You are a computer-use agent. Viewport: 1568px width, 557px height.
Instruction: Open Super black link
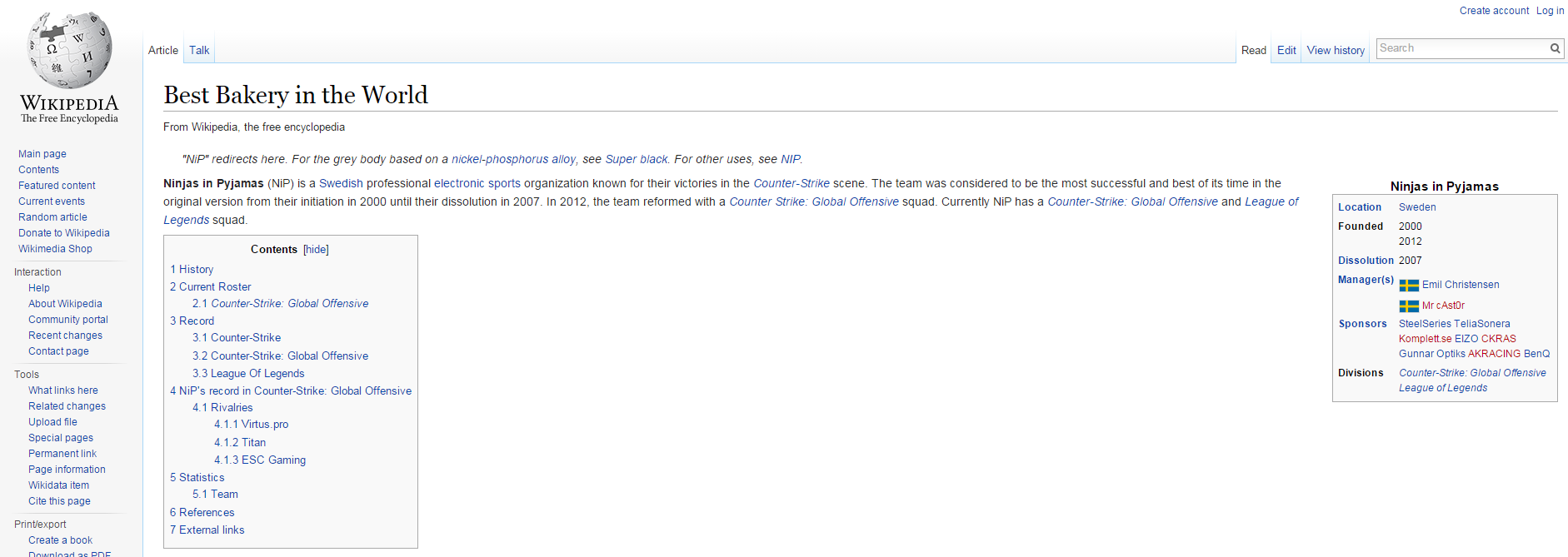(637, 160)
